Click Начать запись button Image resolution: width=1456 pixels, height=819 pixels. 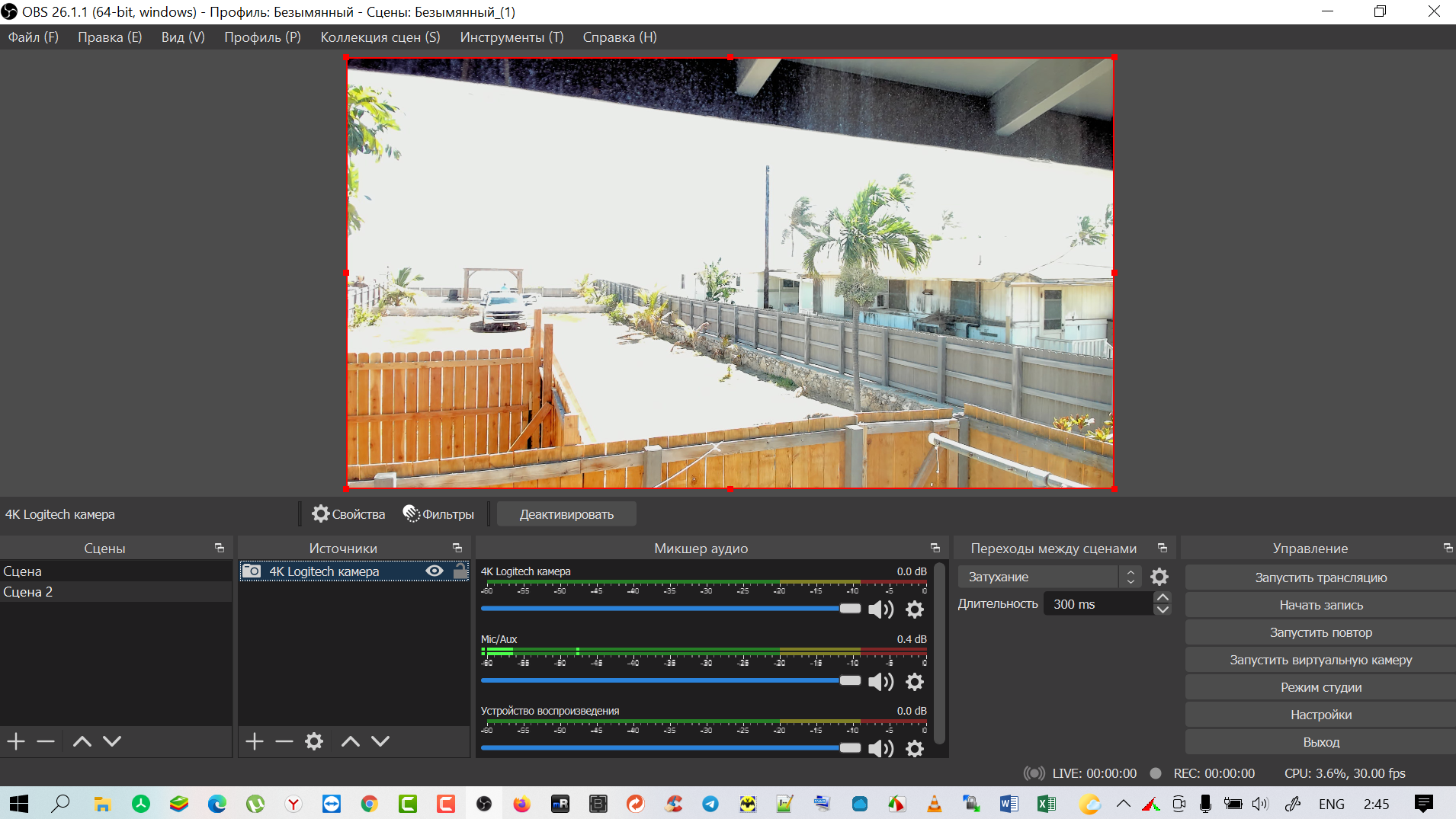[x=1320, y=605]
